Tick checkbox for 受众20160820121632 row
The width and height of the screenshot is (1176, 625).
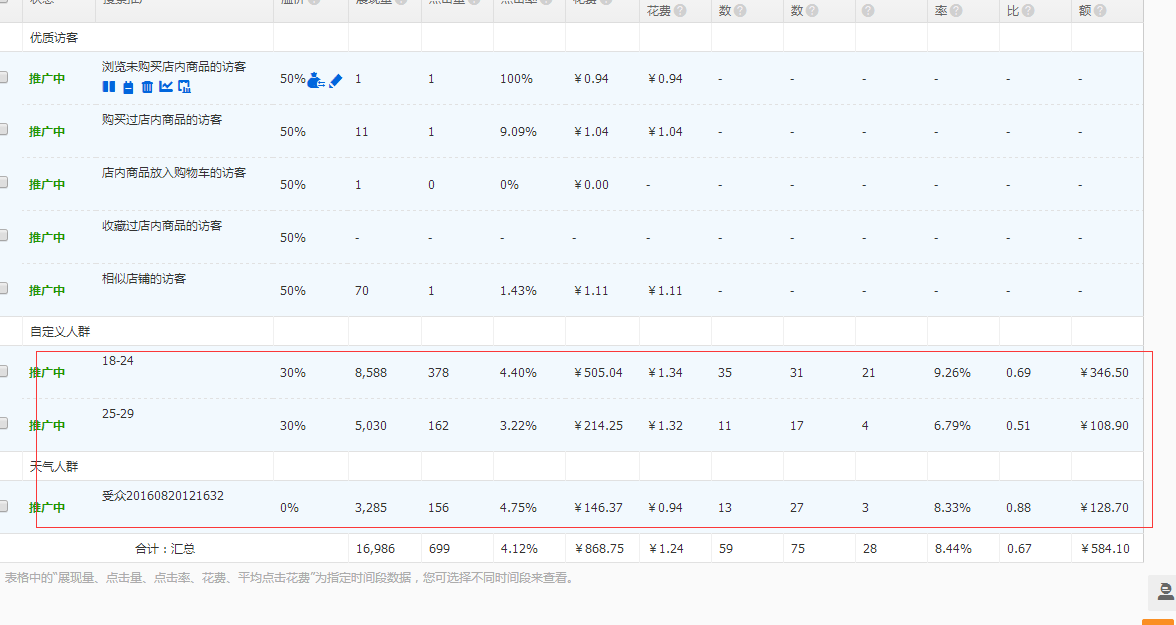coord(3,506)
